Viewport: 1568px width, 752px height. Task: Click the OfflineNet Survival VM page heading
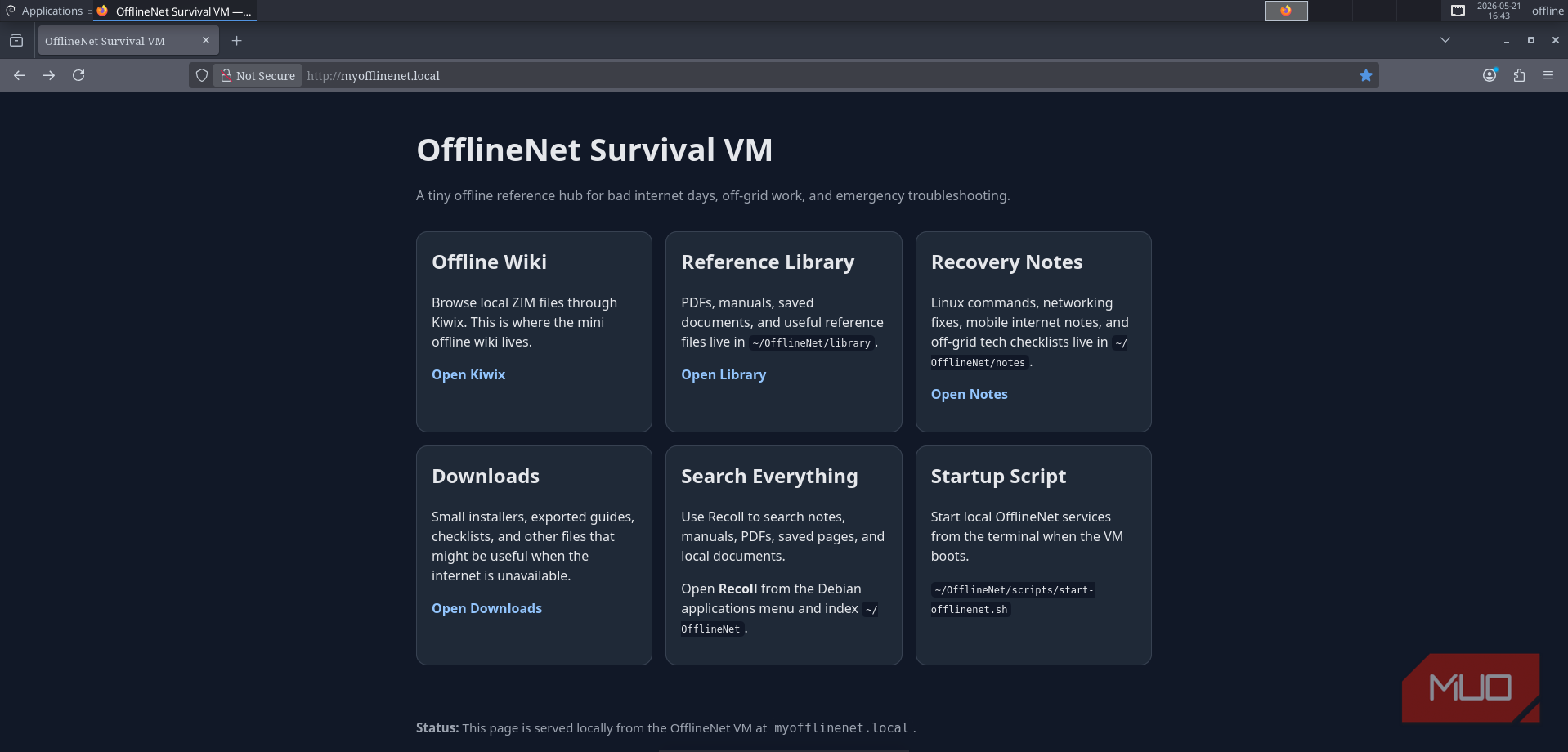(594, 150)
